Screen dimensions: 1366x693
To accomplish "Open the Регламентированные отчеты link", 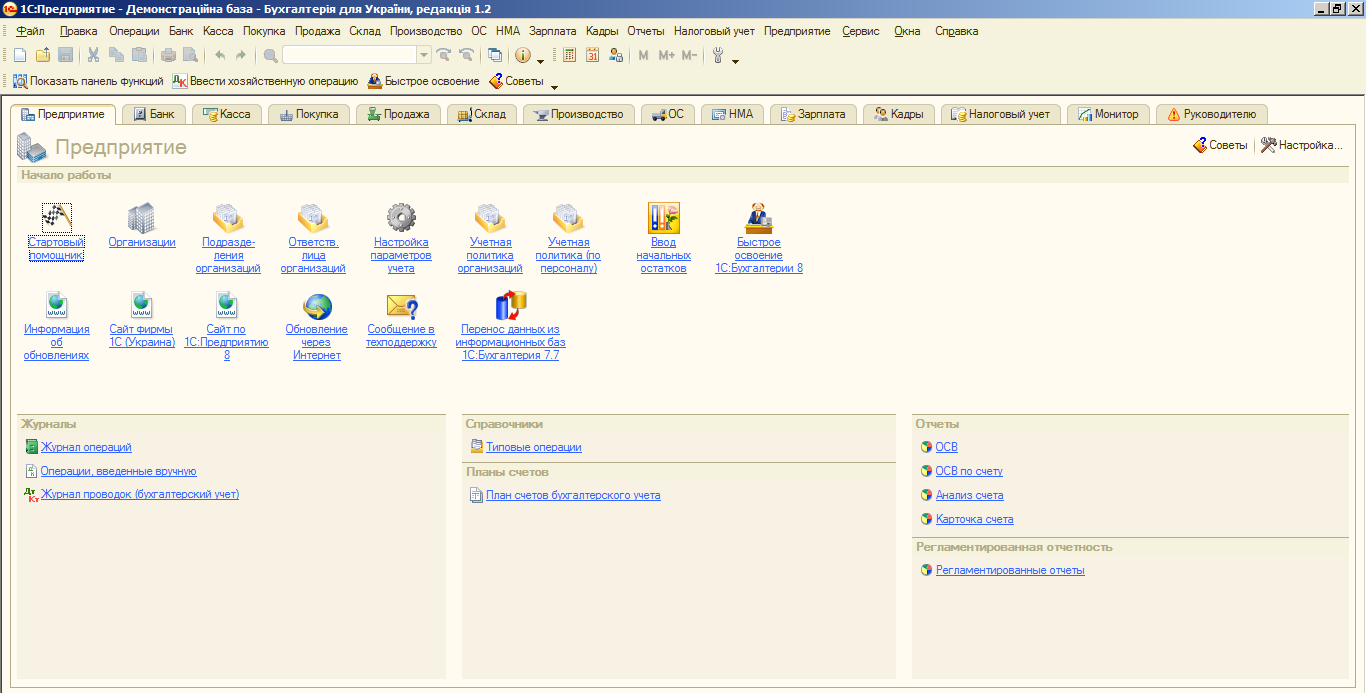I will coord(1010,570).
